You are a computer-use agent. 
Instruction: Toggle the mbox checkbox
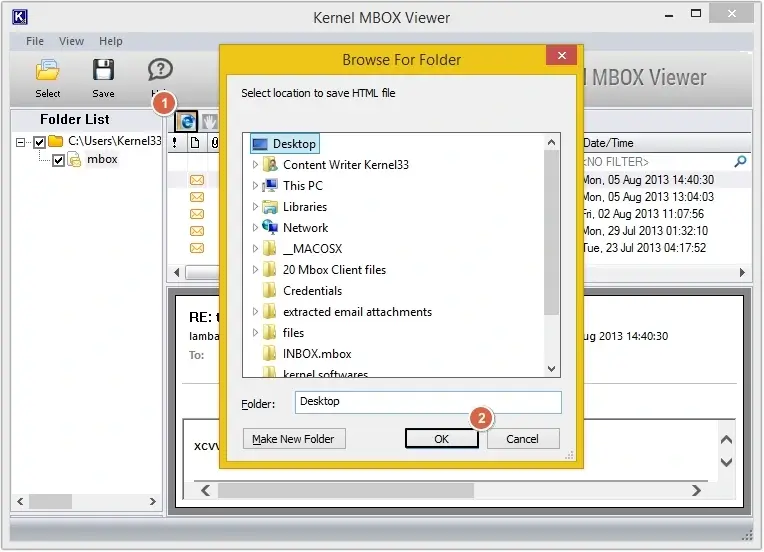pyautogui.click(x=58, y=160)
